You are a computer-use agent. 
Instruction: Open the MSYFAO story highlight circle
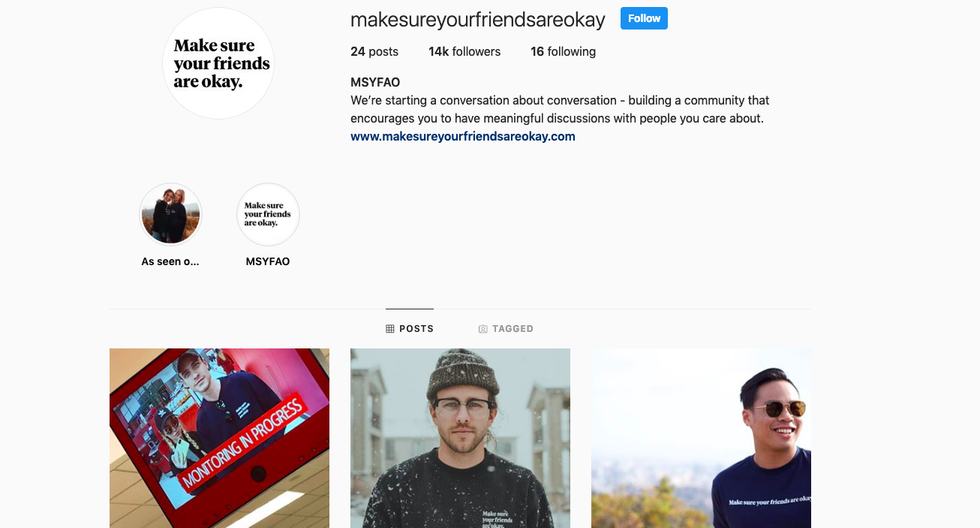[x=268, y=214]
